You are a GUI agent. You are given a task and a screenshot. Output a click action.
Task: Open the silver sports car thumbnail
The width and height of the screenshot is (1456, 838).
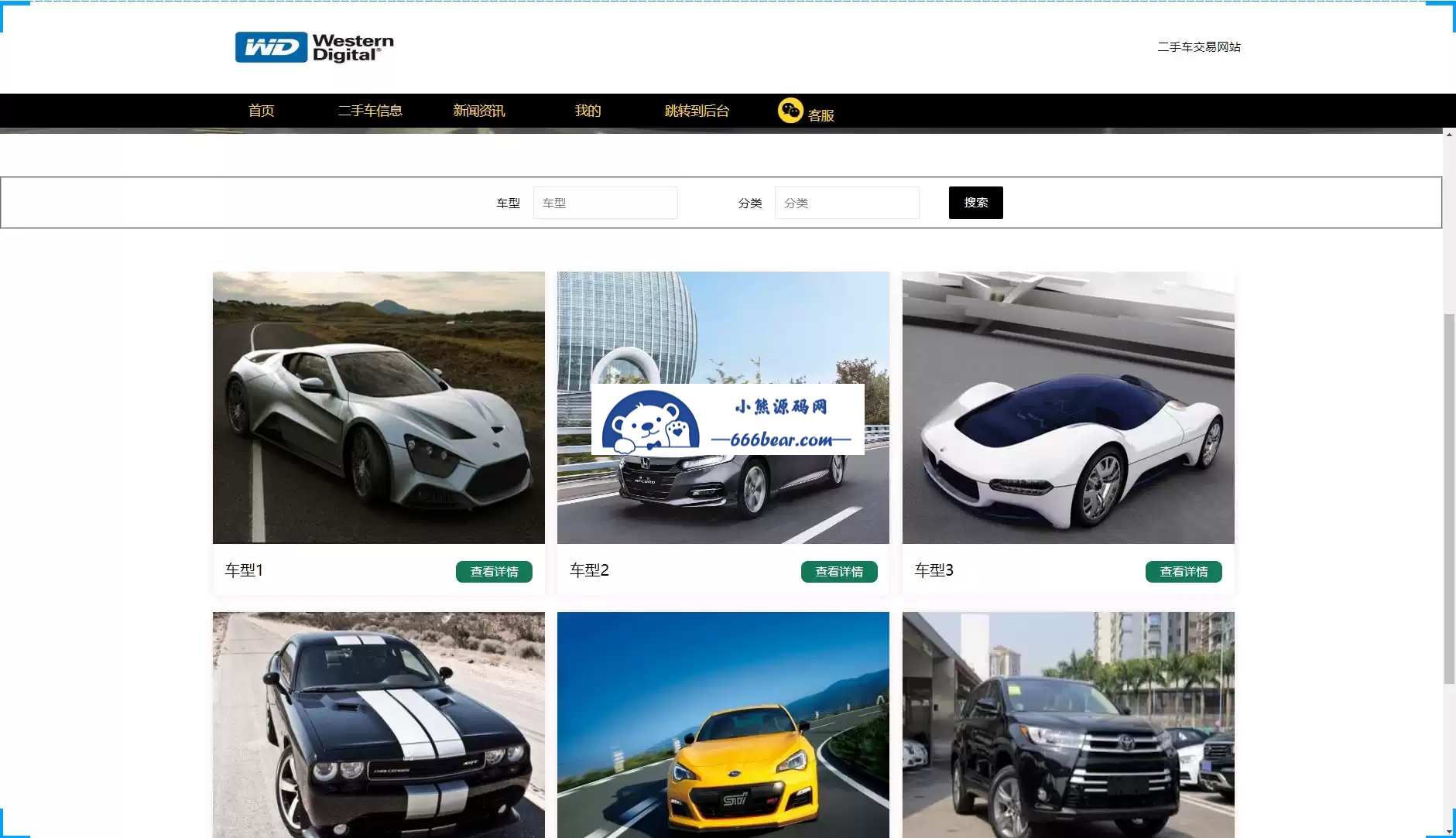pyautogui.click(x=379, y=407)
